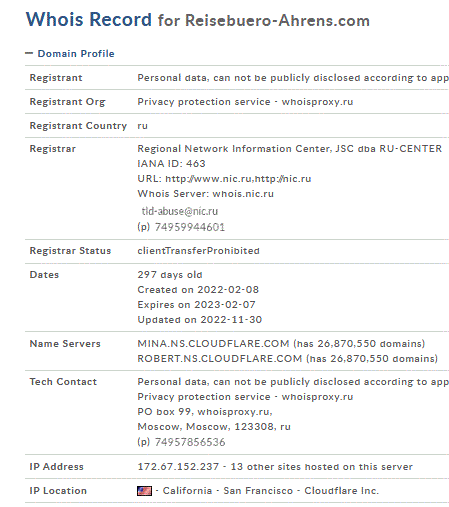Click the California San Francisco Cloudflare location text

pyautogui.click(x=271, y=491)
